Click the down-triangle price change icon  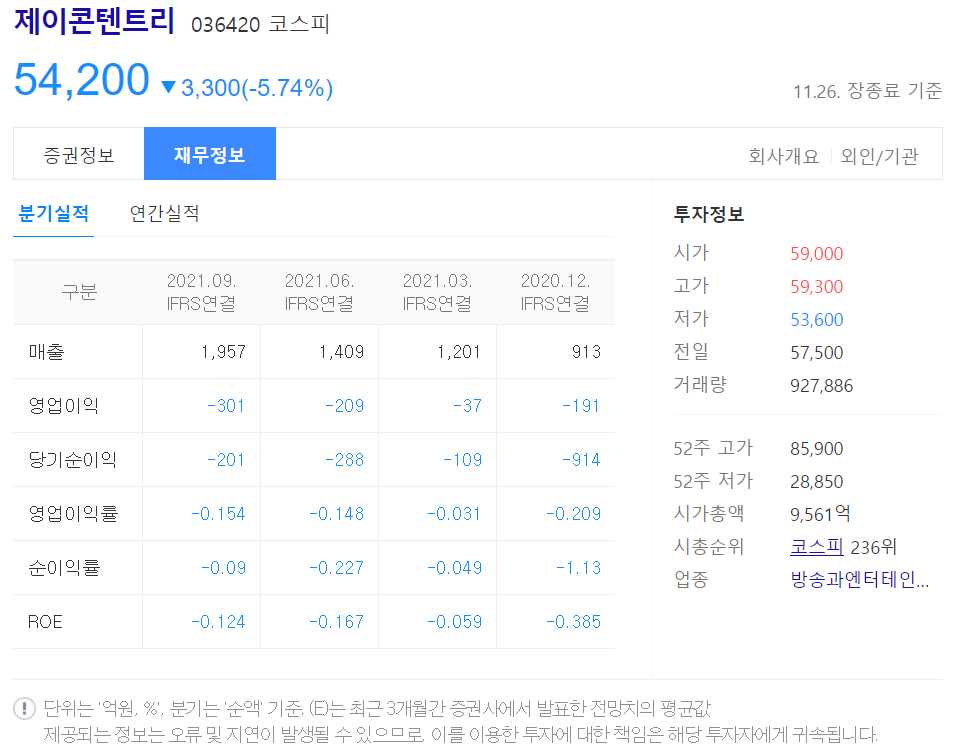[168, 87]
